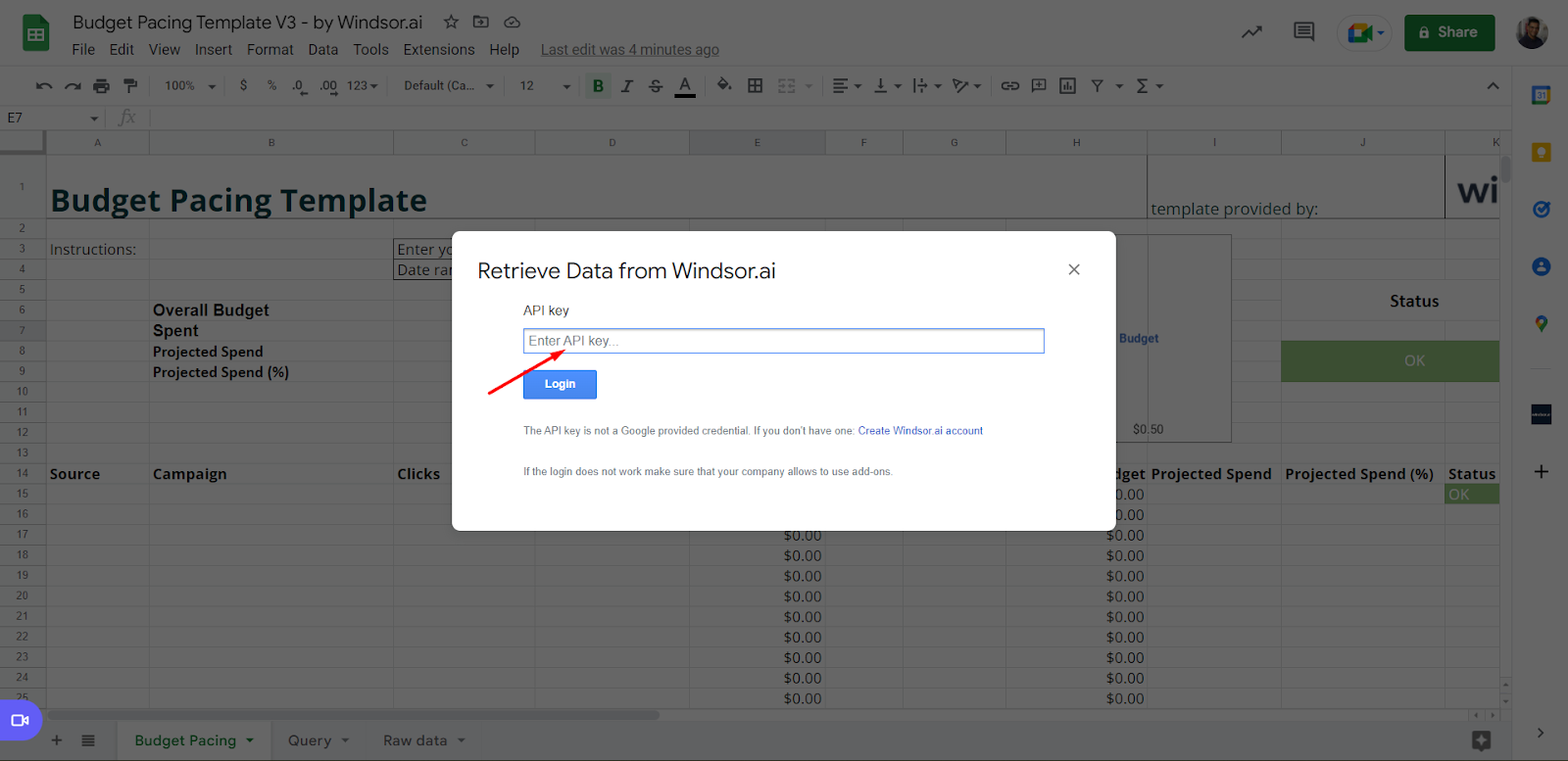Open Google Keep in the side panel
Screen dimensions: 1568x761
pyautogui.click(x=1541, y=153)
